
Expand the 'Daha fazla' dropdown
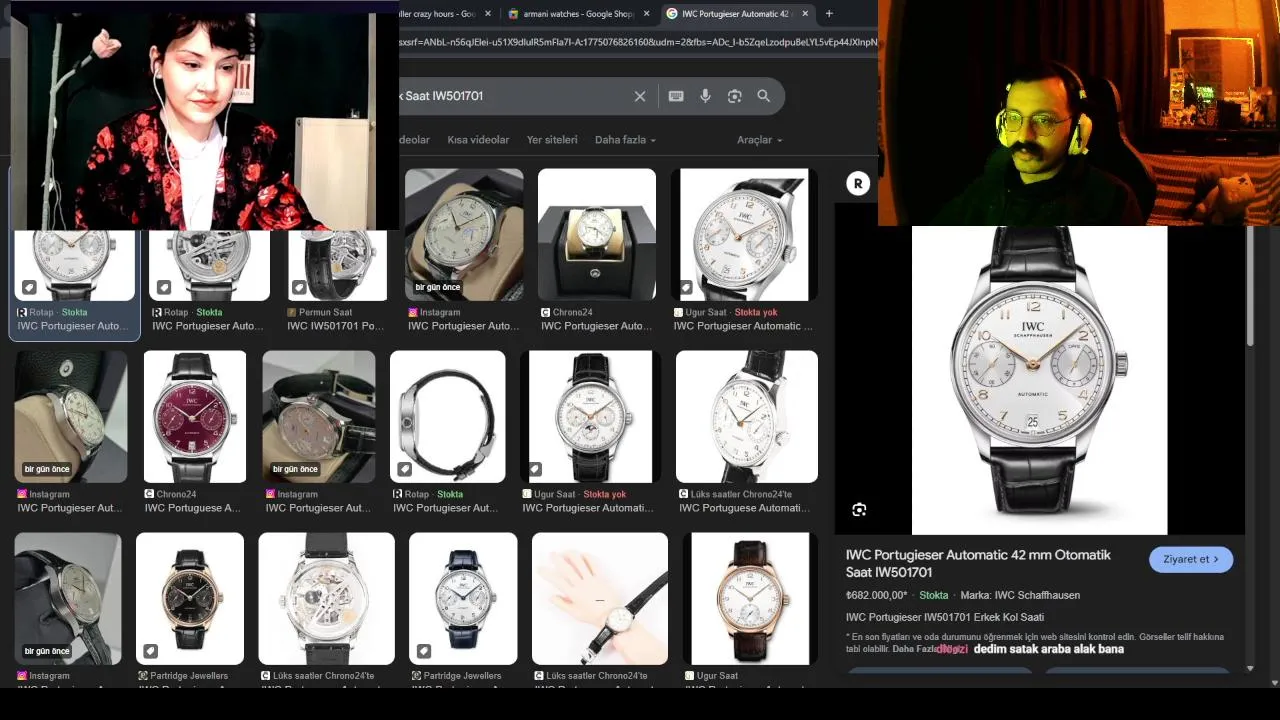click(x=625, y=140)
